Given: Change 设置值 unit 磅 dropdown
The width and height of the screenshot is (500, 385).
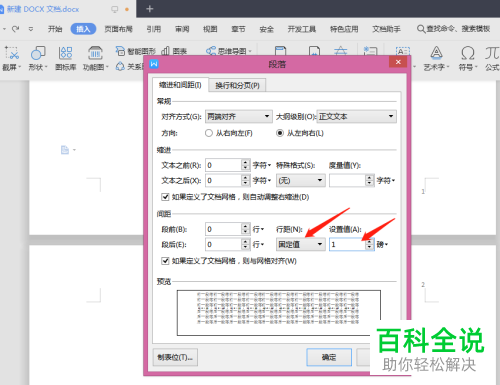Looking at the screenshot, I should pyautogui.click(x=382, y=244).
